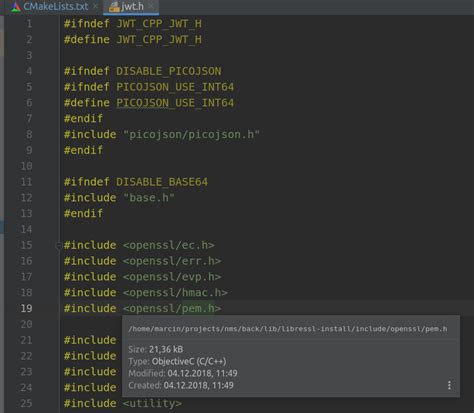474x413 pixels.
Task: Click the highlighted pem.h in line 19
Action: click(198, 308)
